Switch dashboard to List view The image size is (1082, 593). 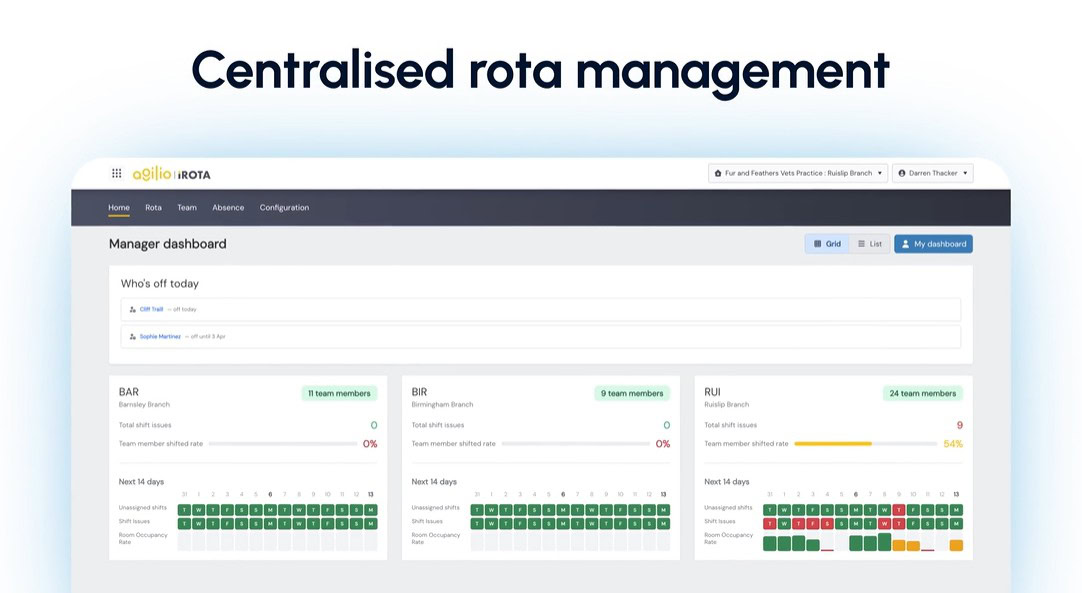(870, 244)
